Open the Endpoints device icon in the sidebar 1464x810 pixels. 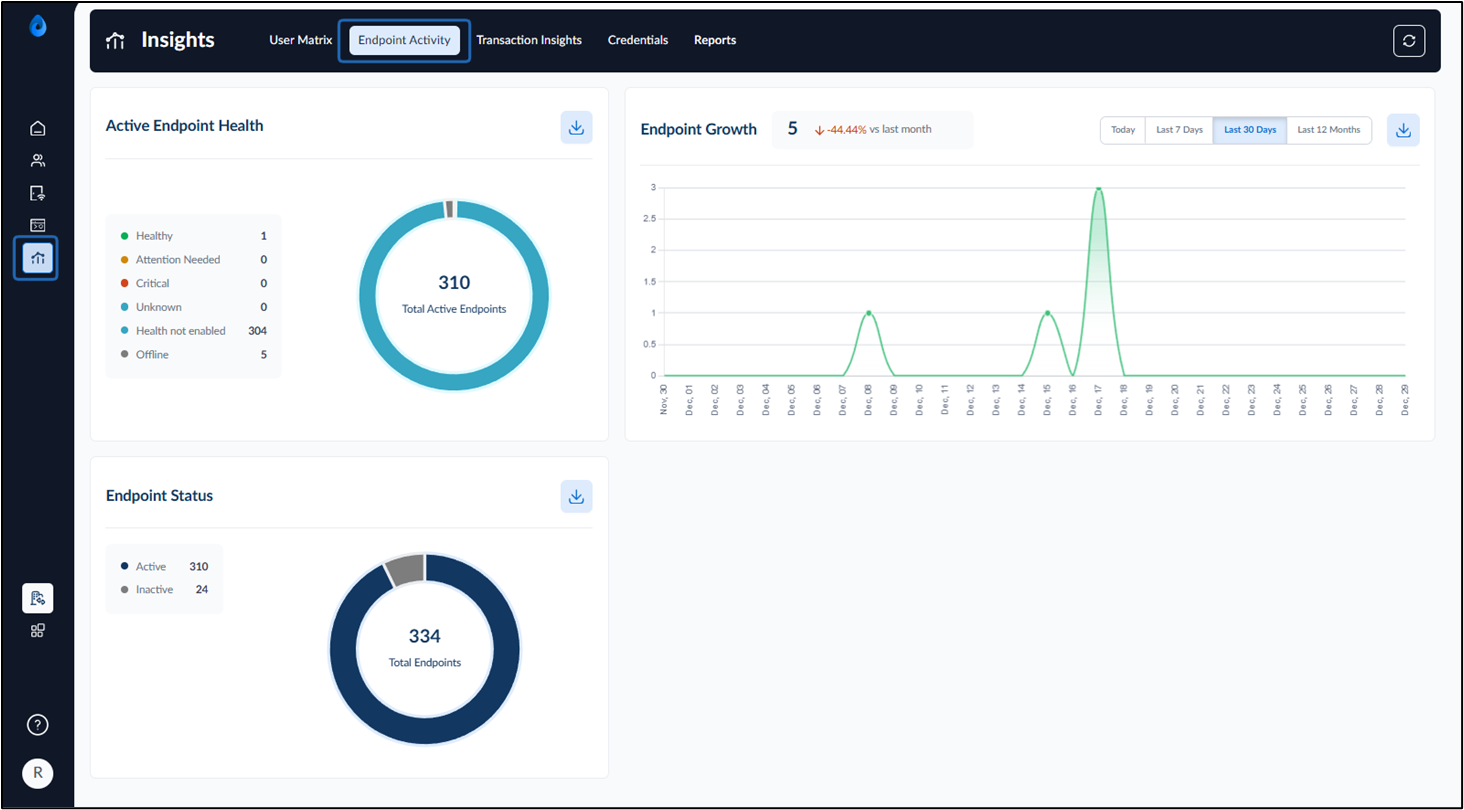tap(38, 193)
